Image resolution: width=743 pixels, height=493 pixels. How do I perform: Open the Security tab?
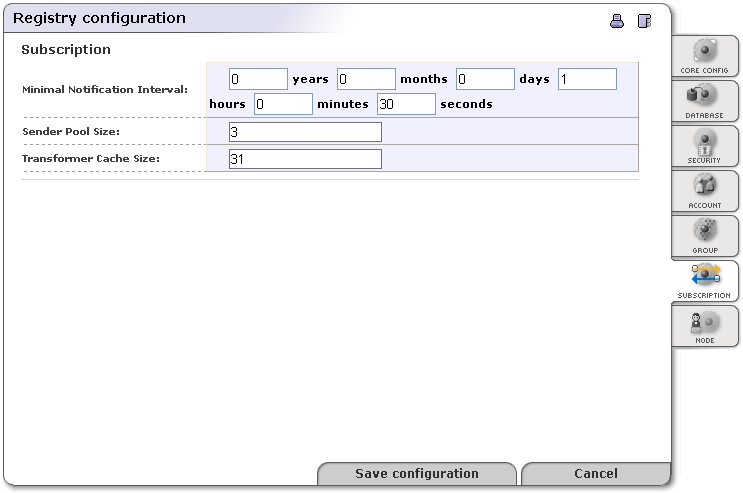tap(705, 146)
